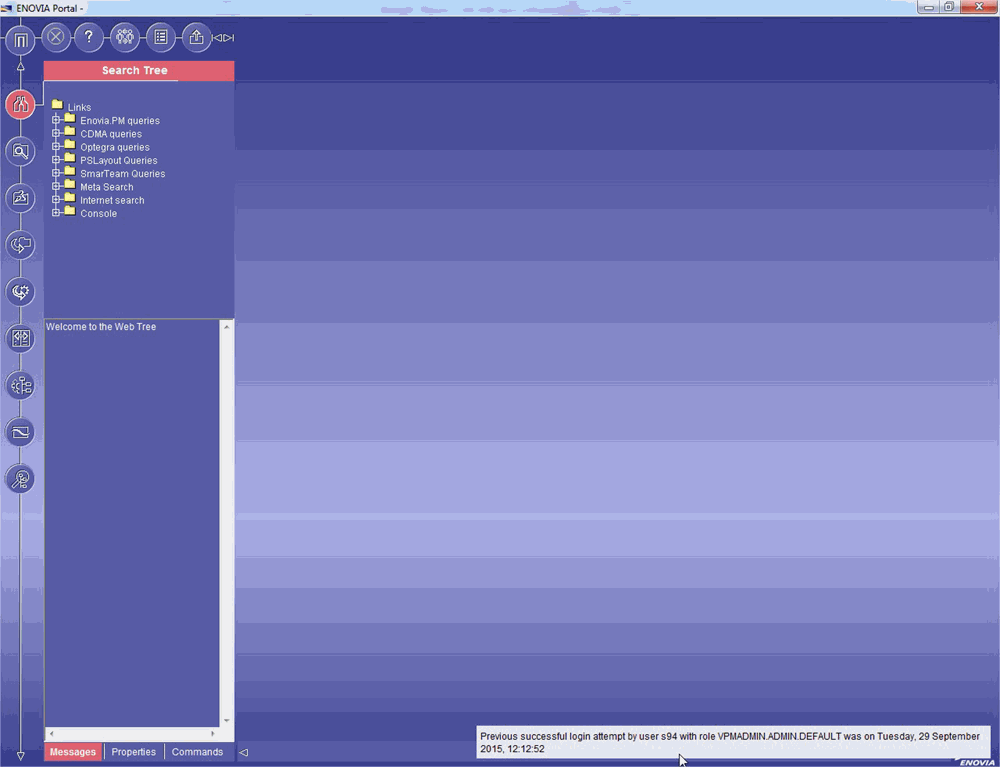The image size is (1000, 767).
Task: Click the people group icon in top toolbar
Action: click(125, 38)
